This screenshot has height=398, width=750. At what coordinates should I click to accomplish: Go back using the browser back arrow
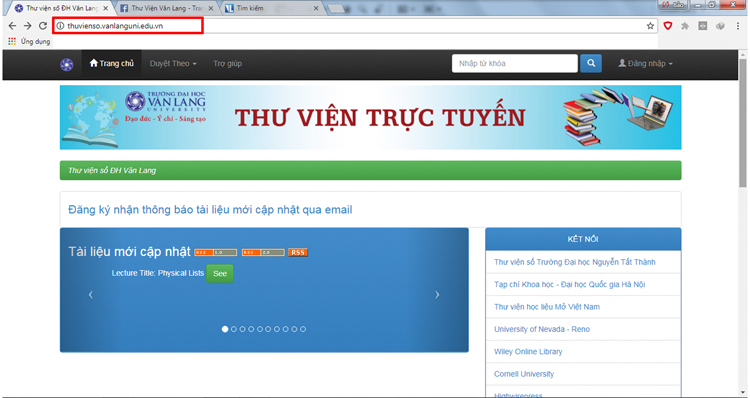point(12,26)
